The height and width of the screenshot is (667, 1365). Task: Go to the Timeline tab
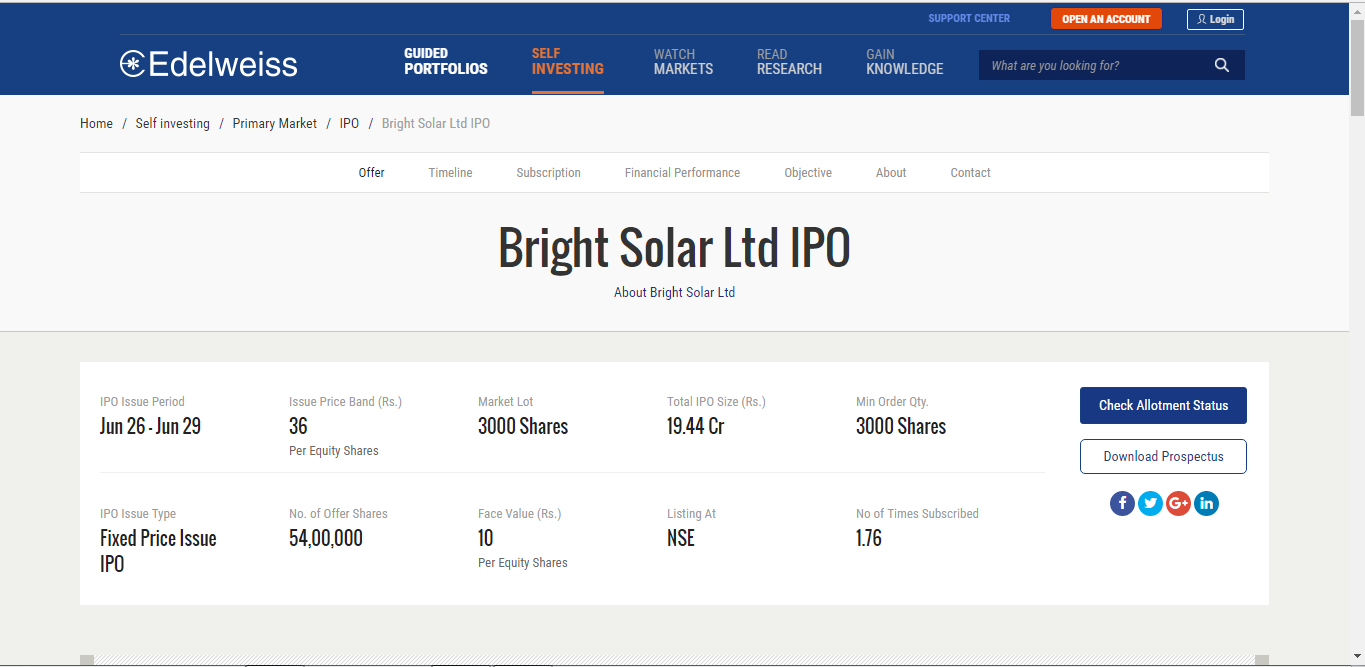[450, 173]
